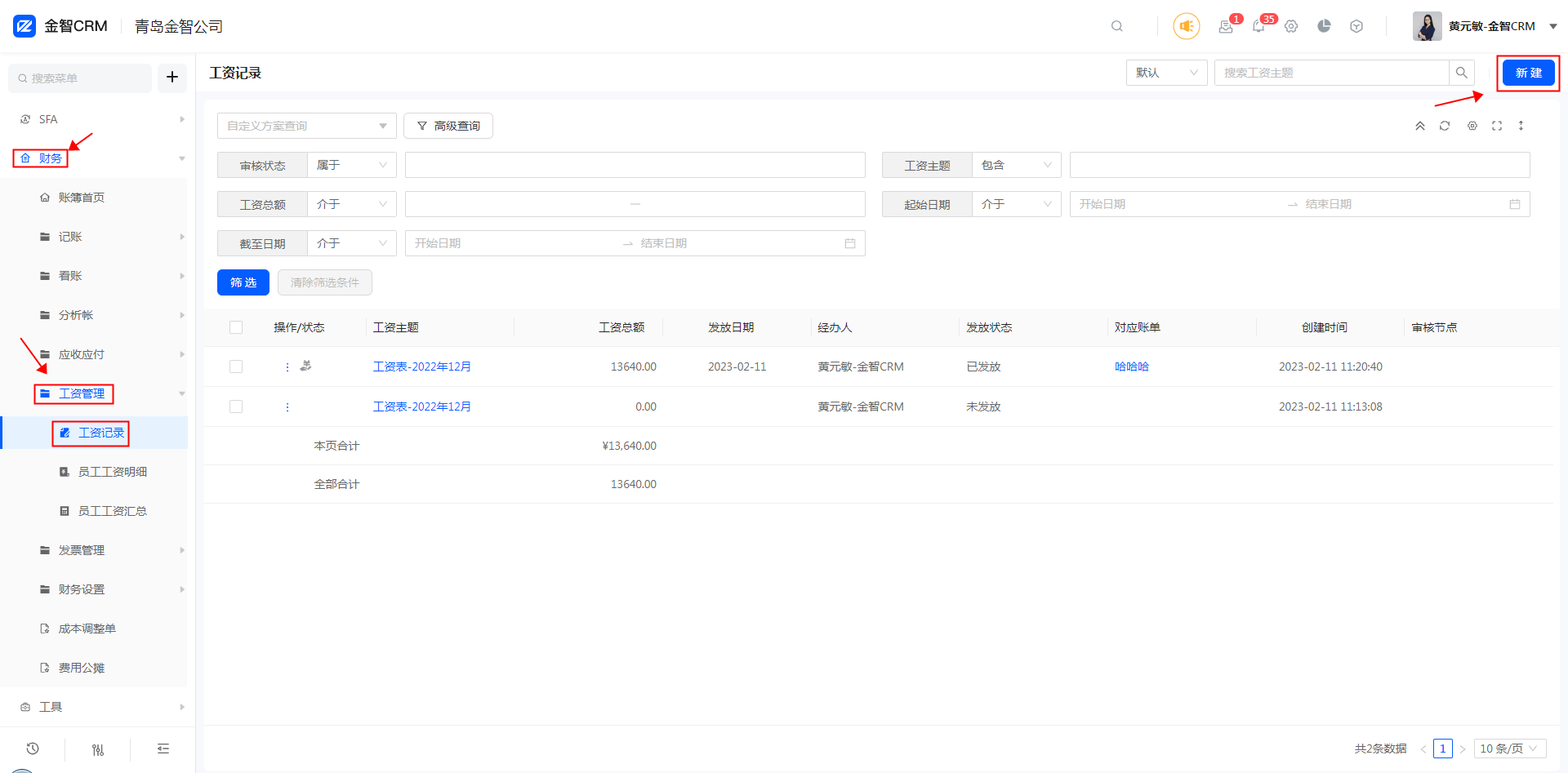The width and height of the screenshot is (1568, 773).
Task: Open 审核状态 operator 属于 dropdown
Action: pyautogui.click(x=352, y=165)
